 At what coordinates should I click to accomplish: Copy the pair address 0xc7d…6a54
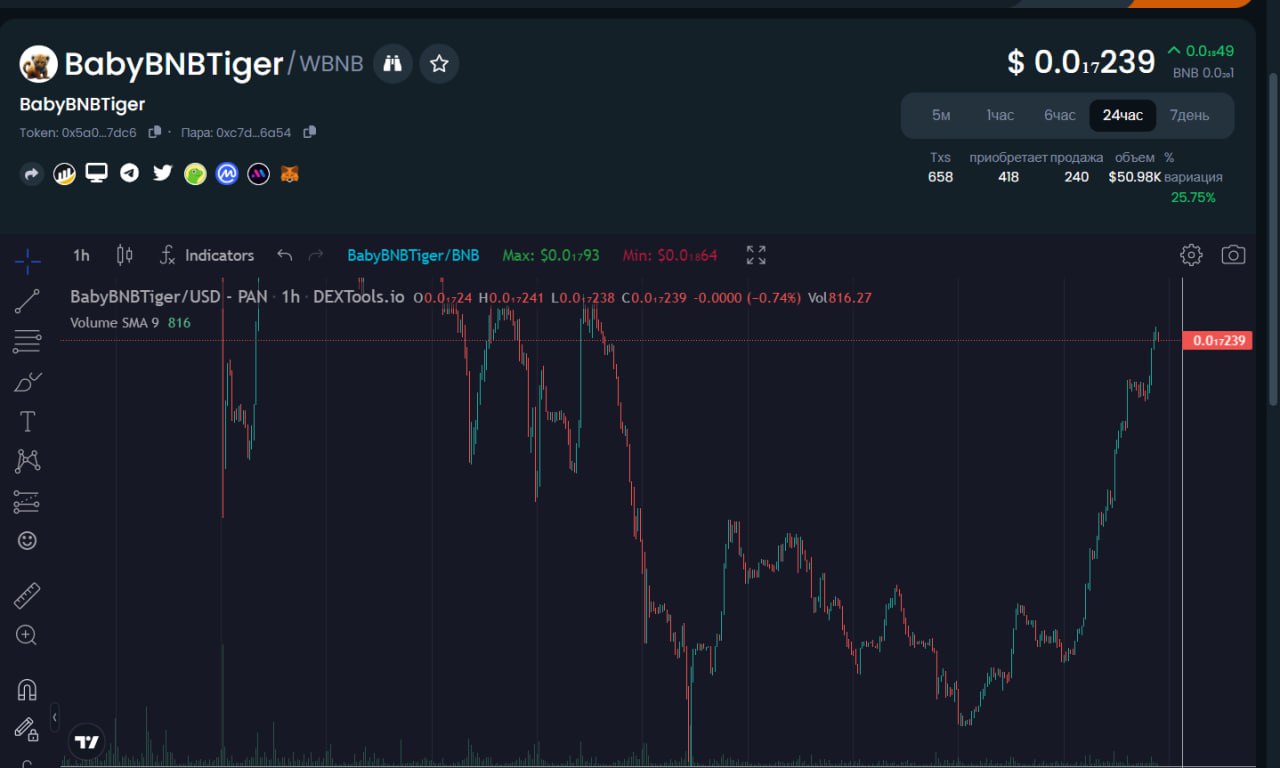310,132
